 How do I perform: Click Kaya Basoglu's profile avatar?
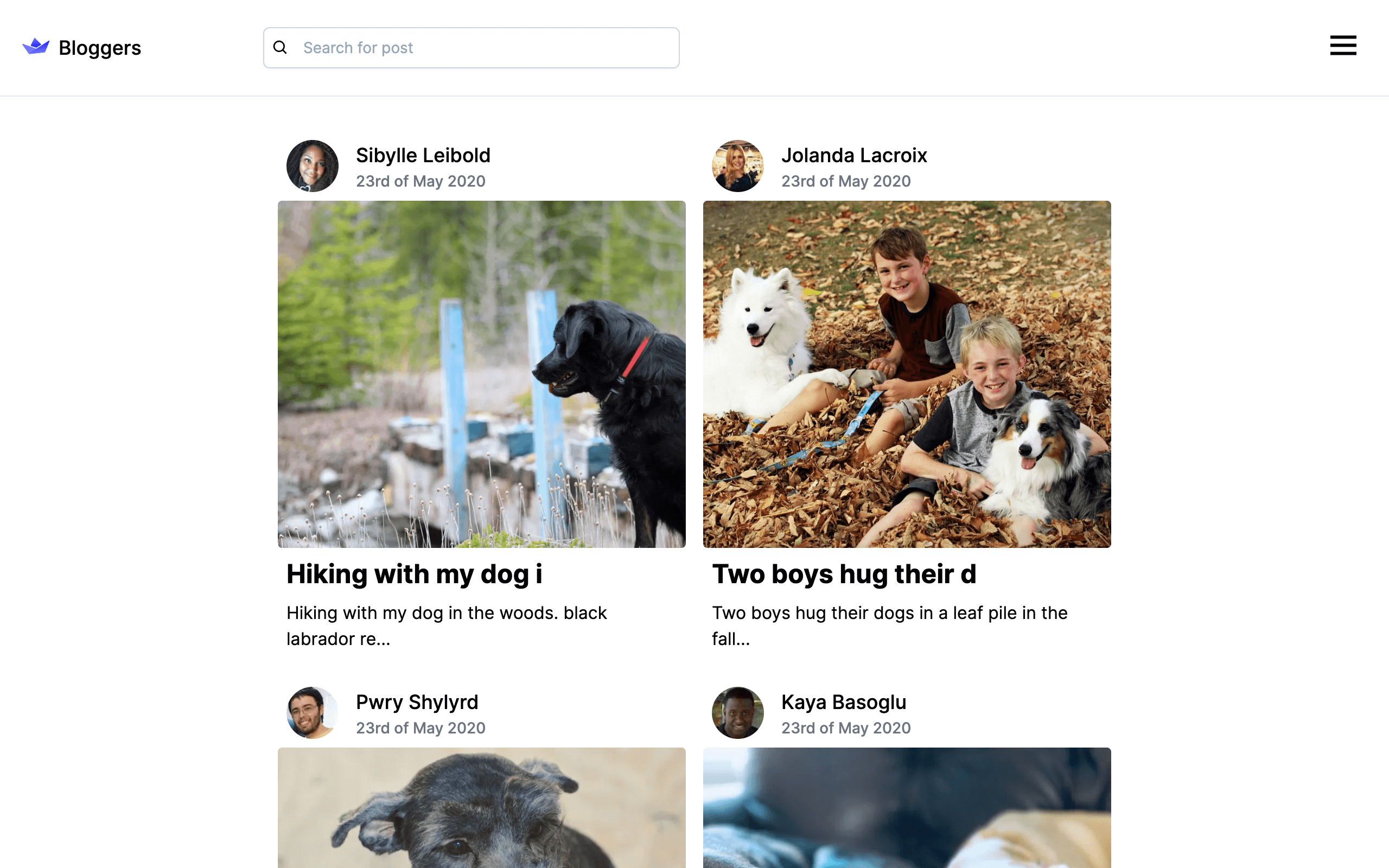click(737, 712)
